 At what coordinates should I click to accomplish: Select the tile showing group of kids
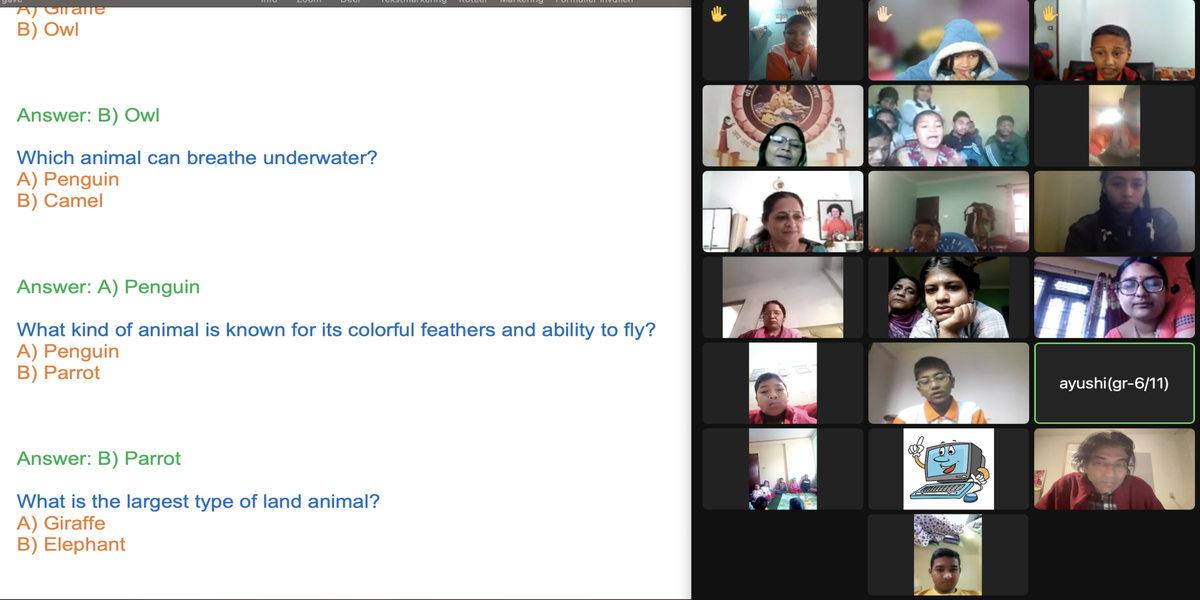948,125
